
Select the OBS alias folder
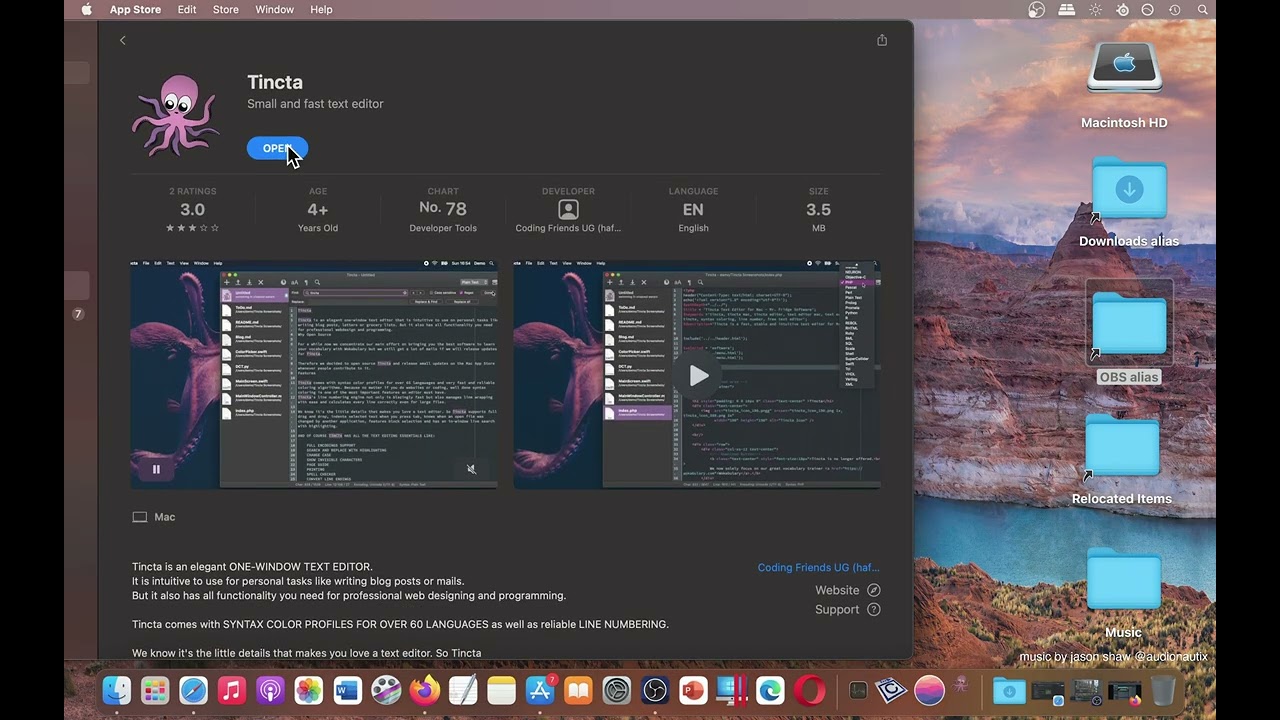point(1129,325)
